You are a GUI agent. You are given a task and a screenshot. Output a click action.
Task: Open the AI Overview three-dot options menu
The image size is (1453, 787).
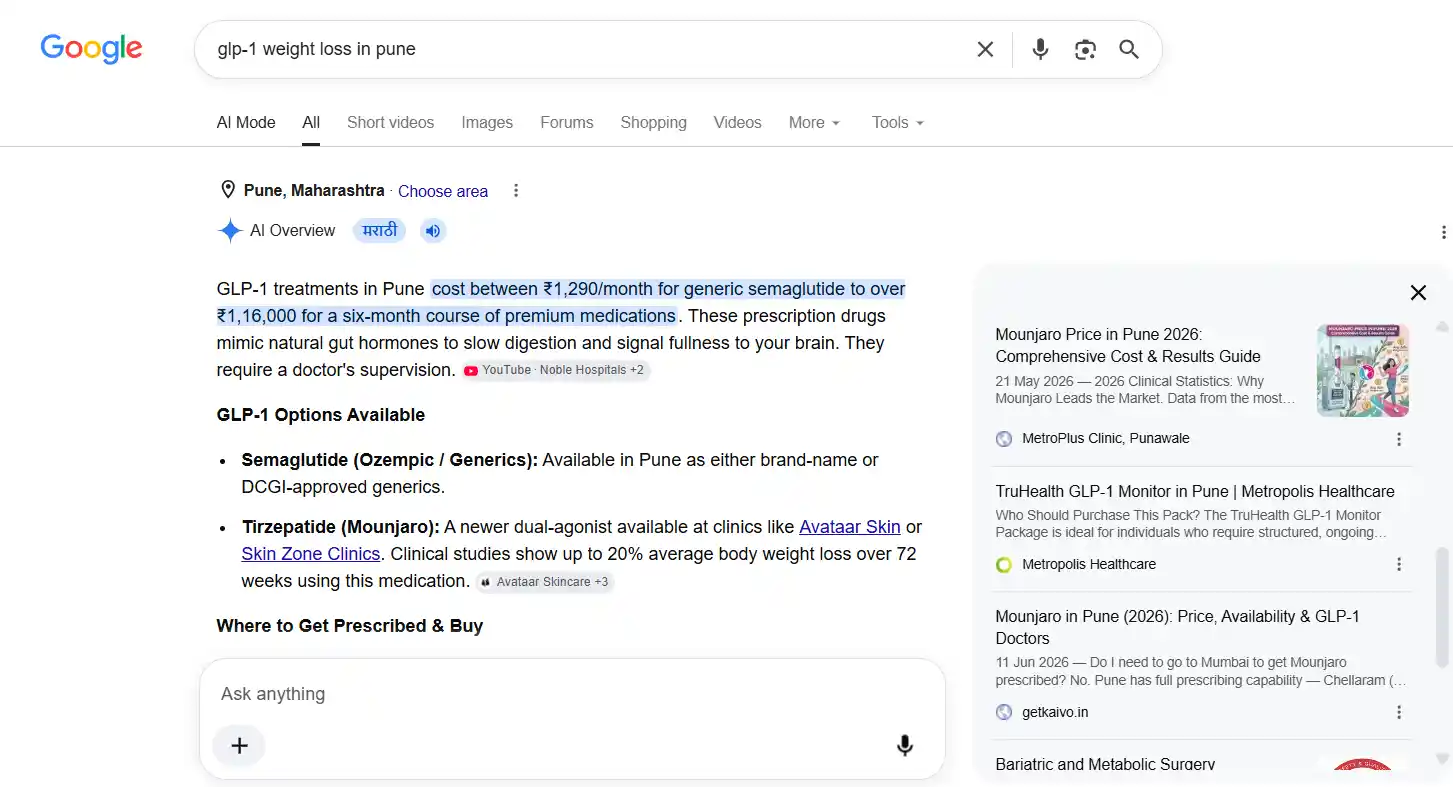1443,232
